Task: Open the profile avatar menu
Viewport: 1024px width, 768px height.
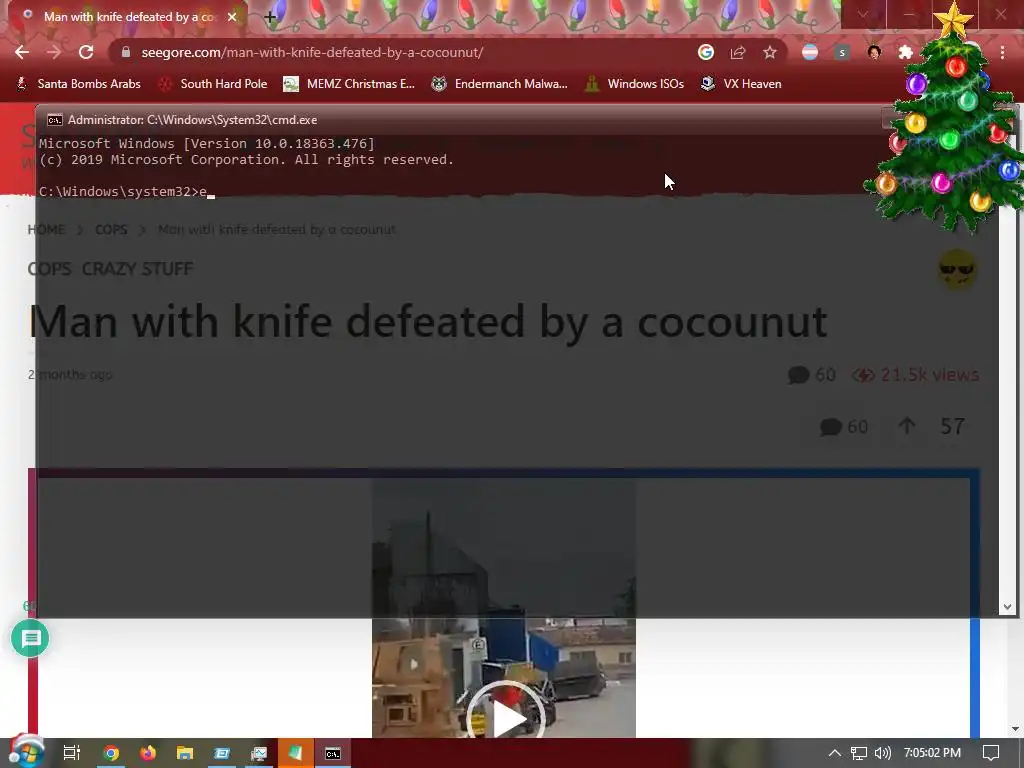Action: [x=874, y=52]
